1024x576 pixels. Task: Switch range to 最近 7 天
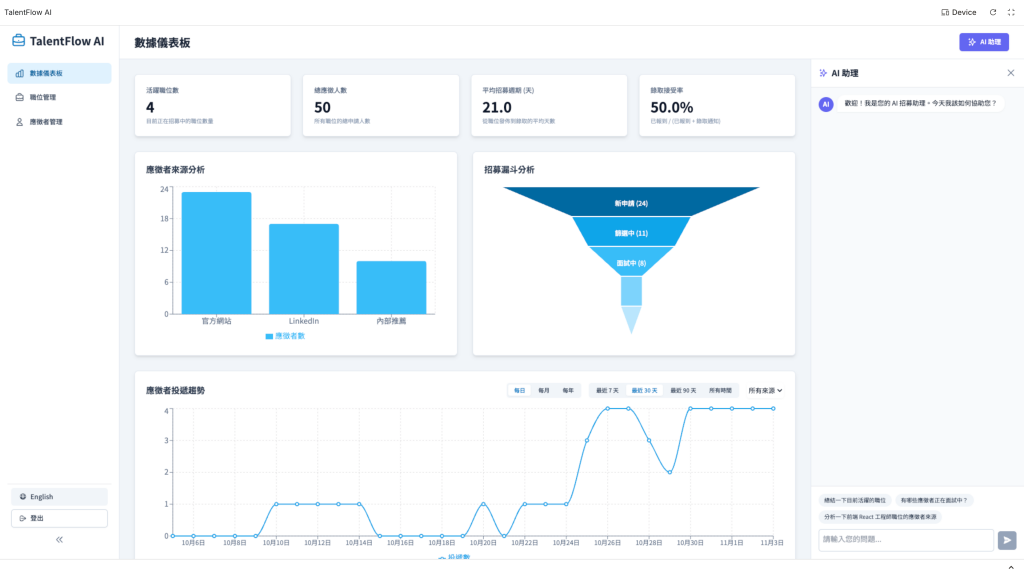pos(607,391)
